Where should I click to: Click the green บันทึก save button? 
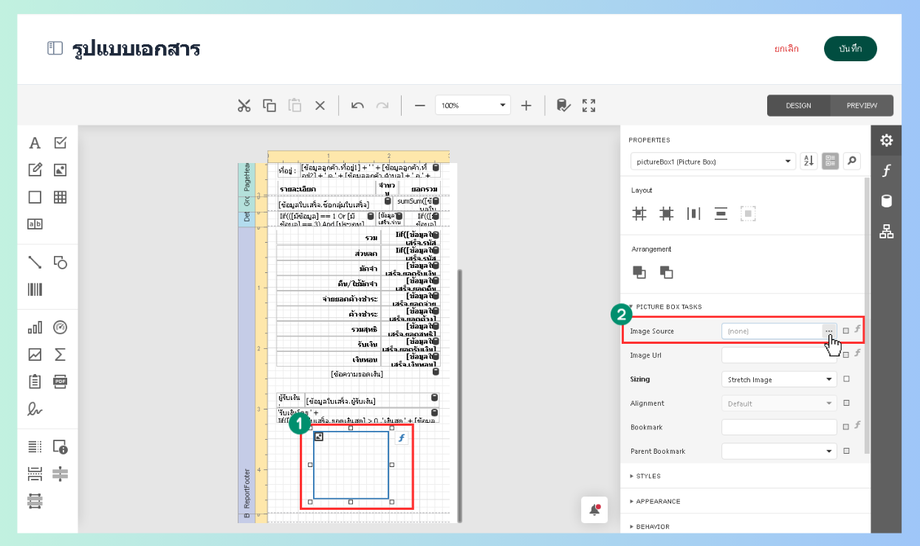click(x=850, y=48)
